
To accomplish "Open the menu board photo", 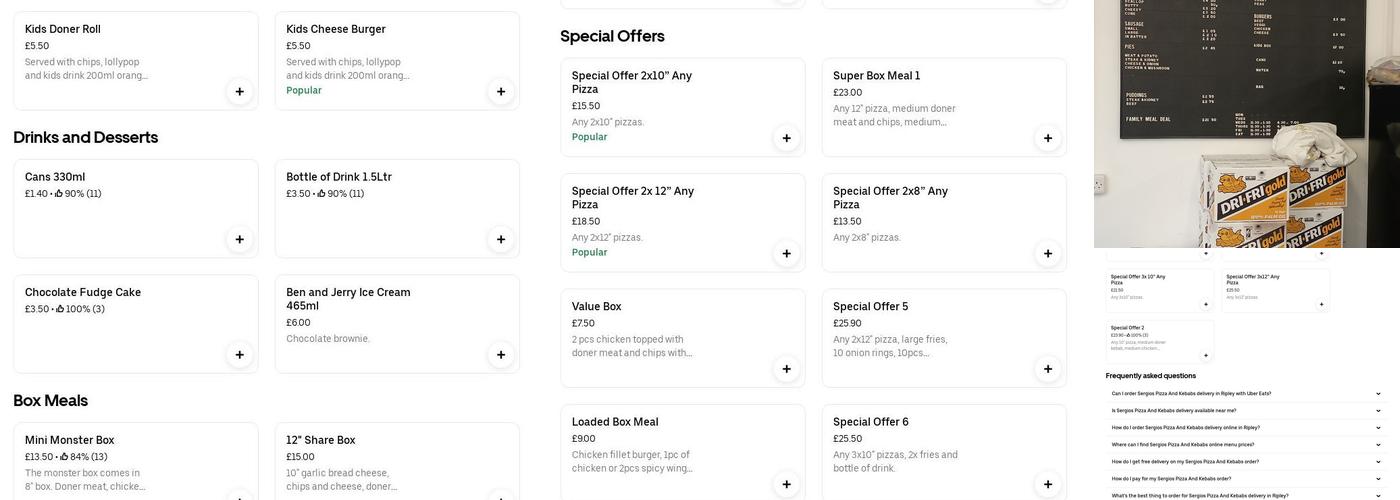I will [1246, 123].
